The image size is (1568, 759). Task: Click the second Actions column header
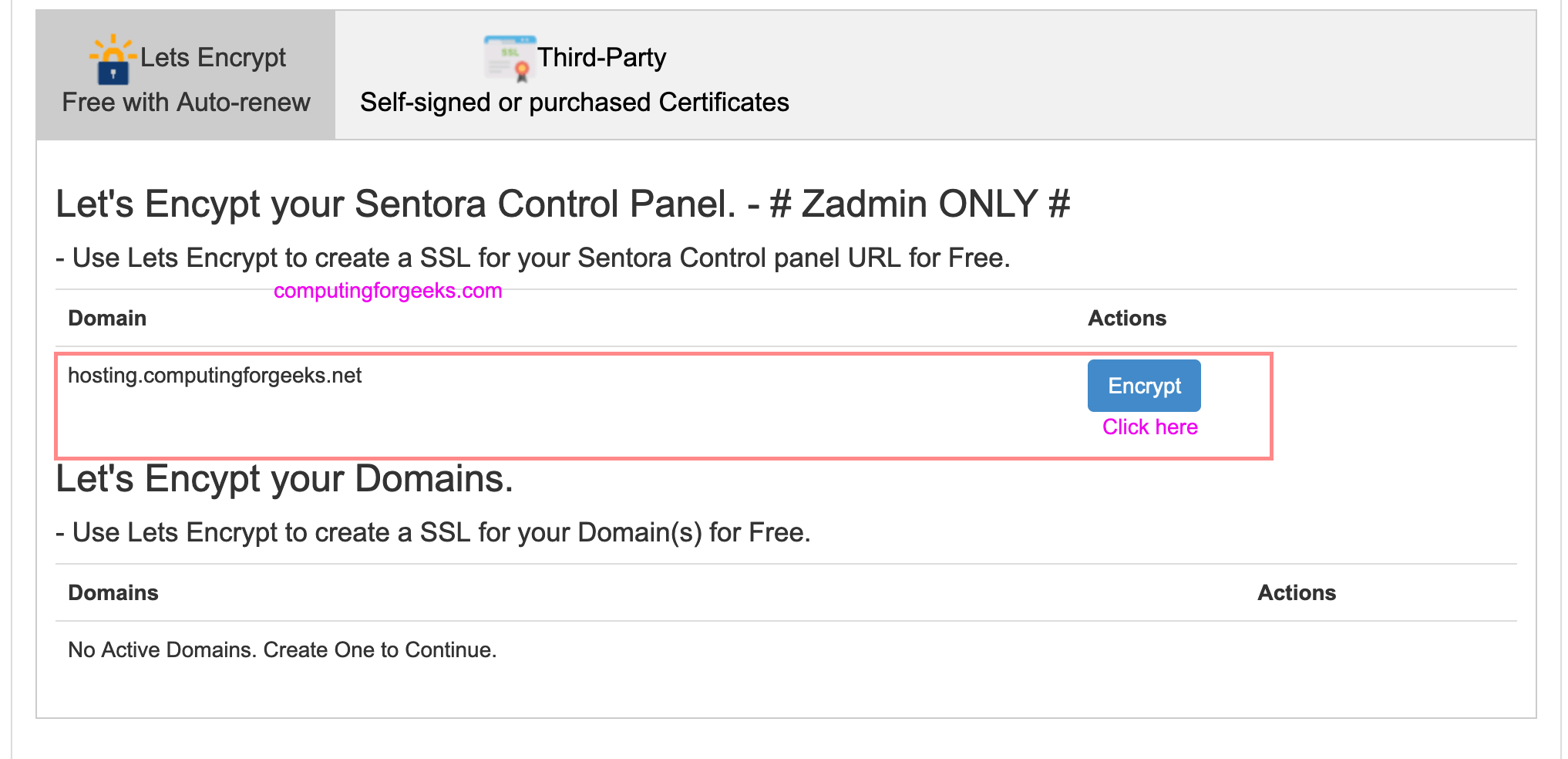tap(1297, 592)
